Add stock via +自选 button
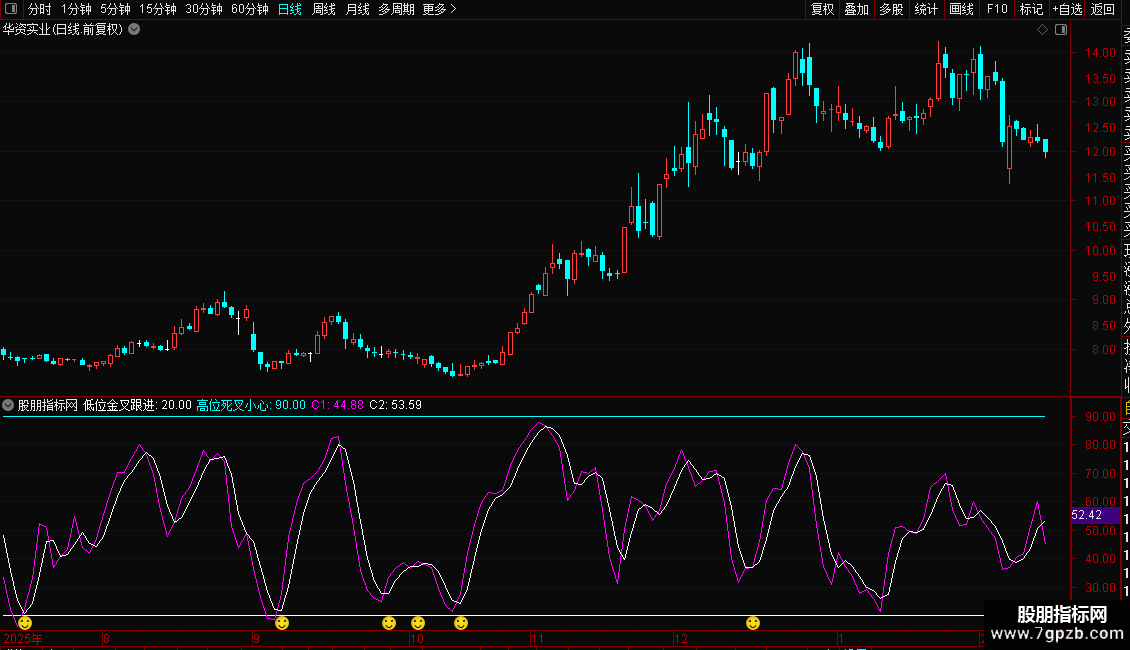 point(1067,9)
